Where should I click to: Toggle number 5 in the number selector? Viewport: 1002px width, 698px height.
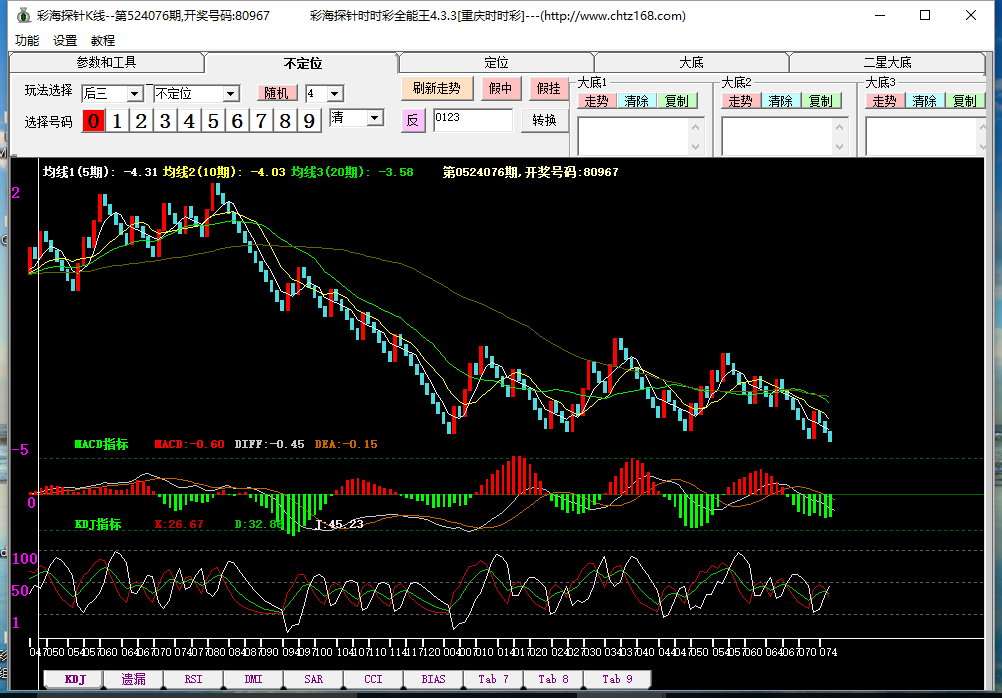(213, 121)
